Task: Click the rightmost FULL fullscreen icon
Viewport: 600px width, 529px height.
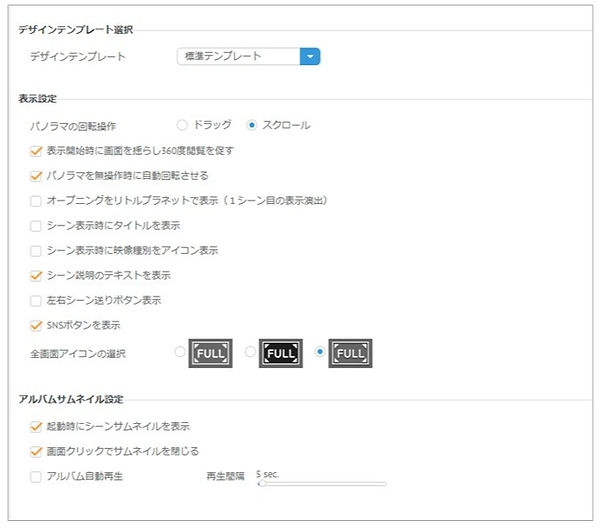Action: click(x=351, y=353)
